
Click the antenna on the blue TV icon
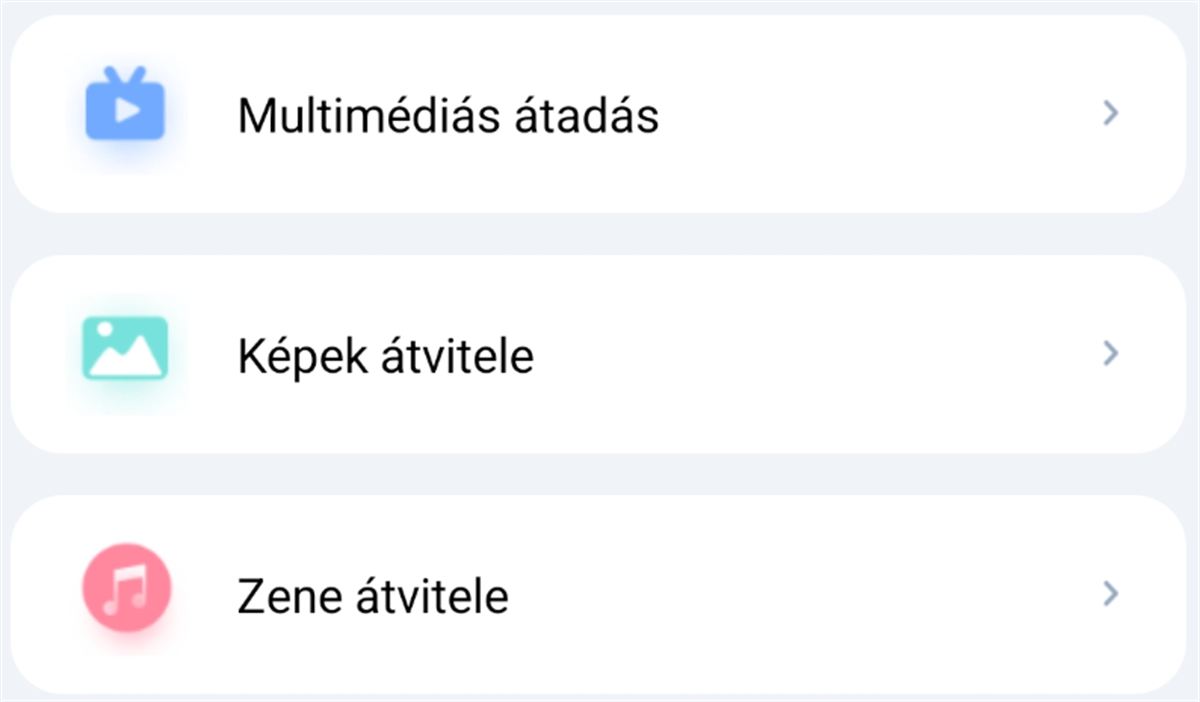point(125,76)
